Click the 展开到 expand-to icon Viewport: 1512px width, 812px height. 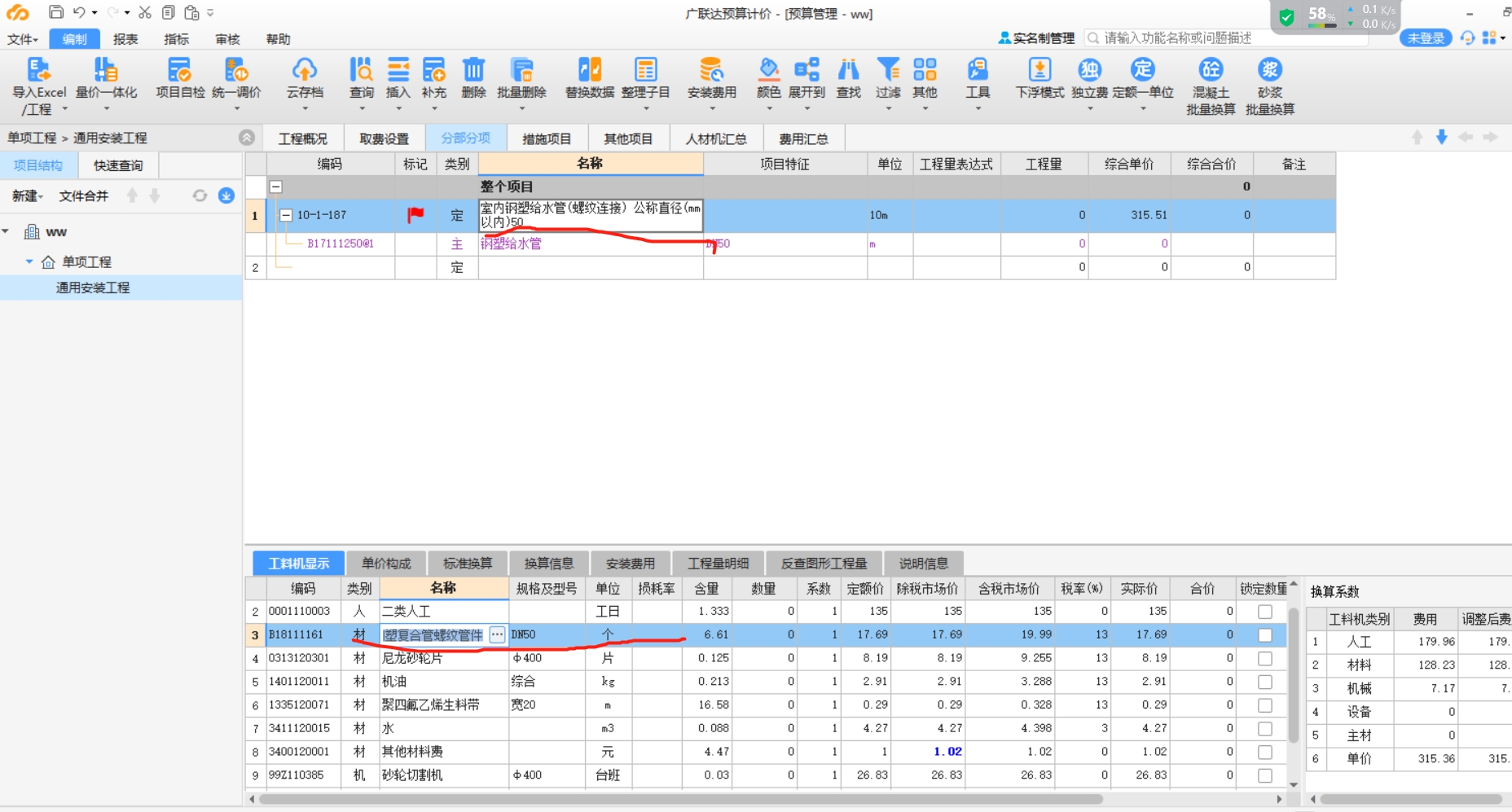pyautogui.click(x=807, y=70)
